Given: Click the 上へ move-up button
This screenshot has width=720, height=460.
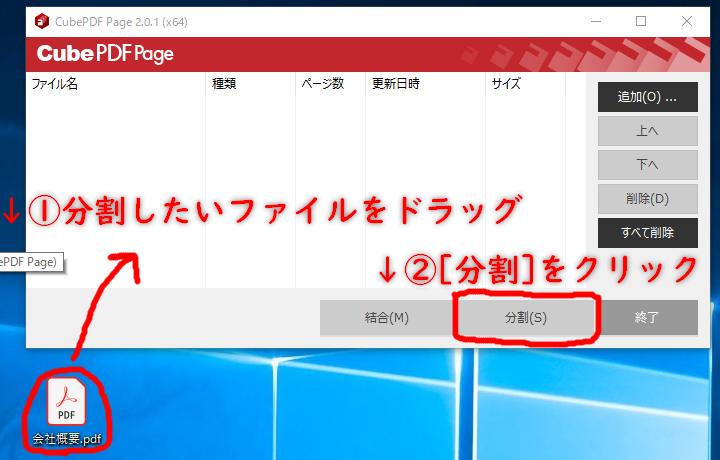Looking at the screenshot, I should pyautogui.click(x=647, y=131).
